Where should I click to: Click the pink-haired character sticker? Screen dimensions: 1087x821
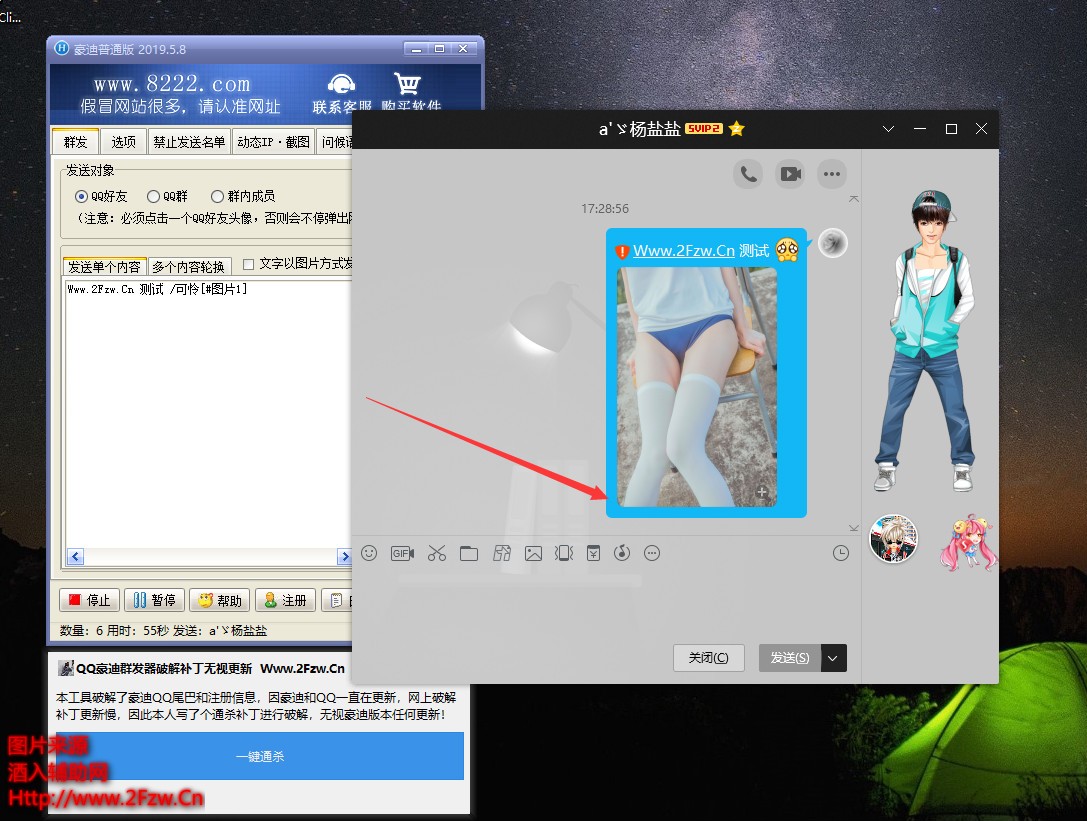pos(968,542)
